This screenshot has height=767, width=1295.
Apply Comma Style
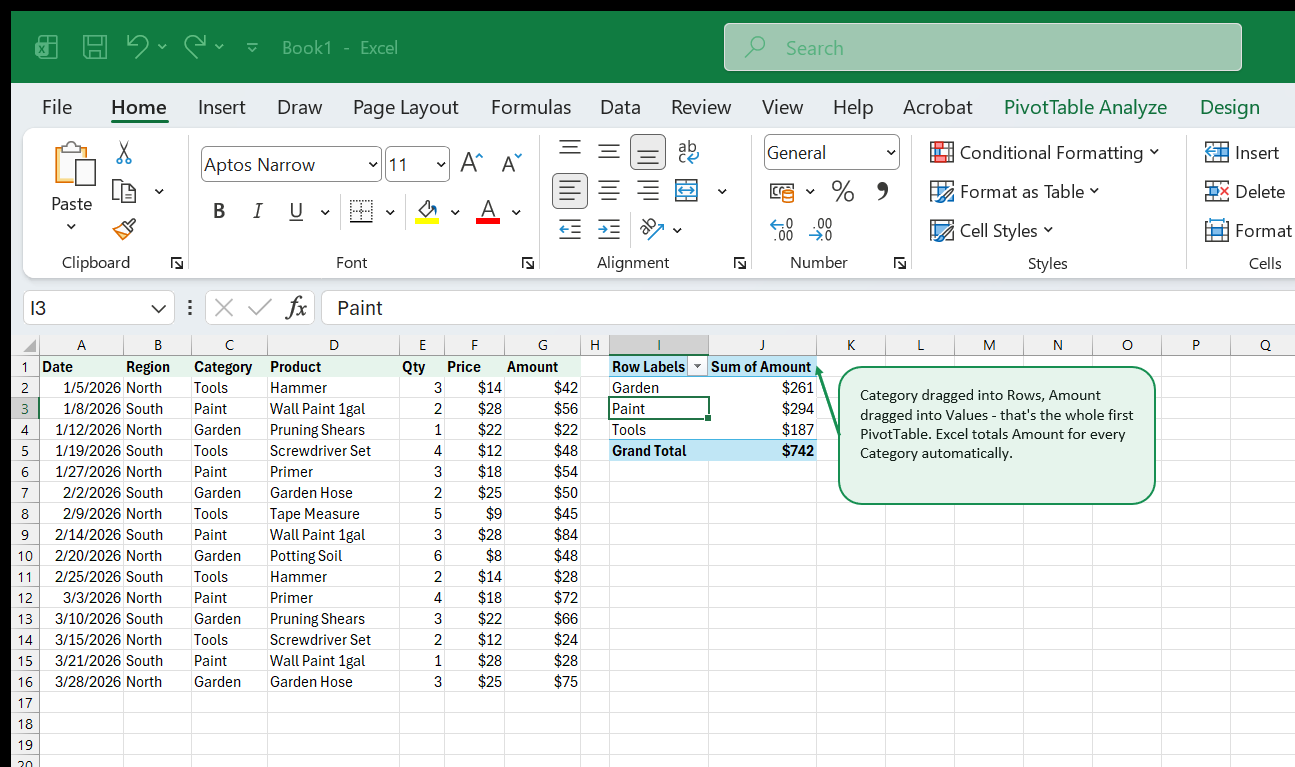[x=882, y=190]
